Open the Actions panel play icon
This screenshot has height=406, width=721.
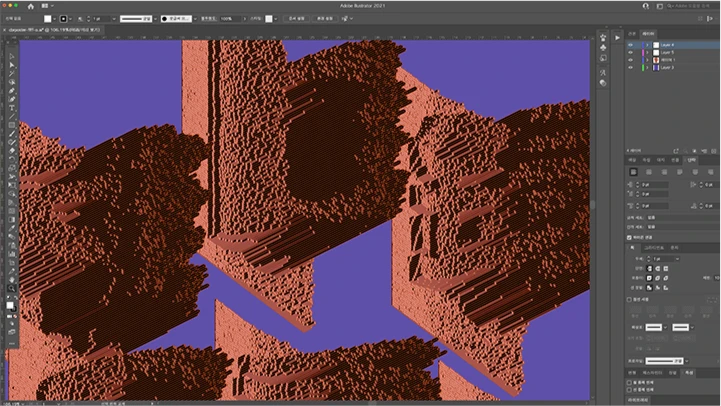pyautogui.click(x=617, y=38)
